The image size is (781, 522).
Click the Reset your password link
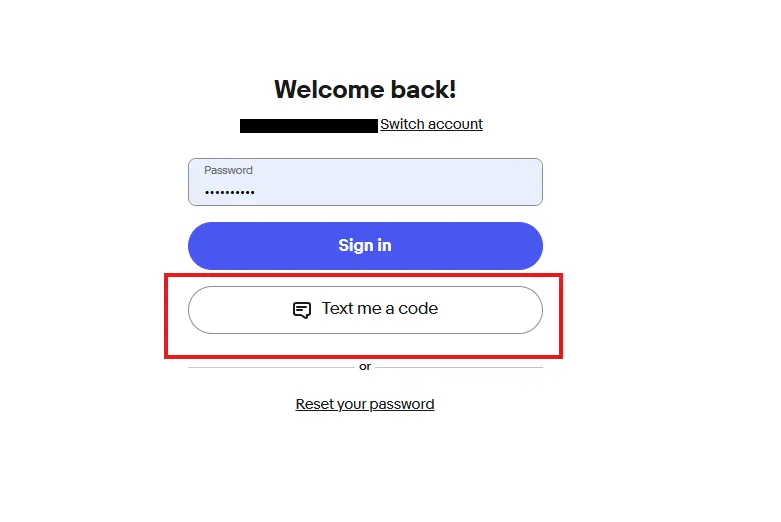tap(365, 405)
